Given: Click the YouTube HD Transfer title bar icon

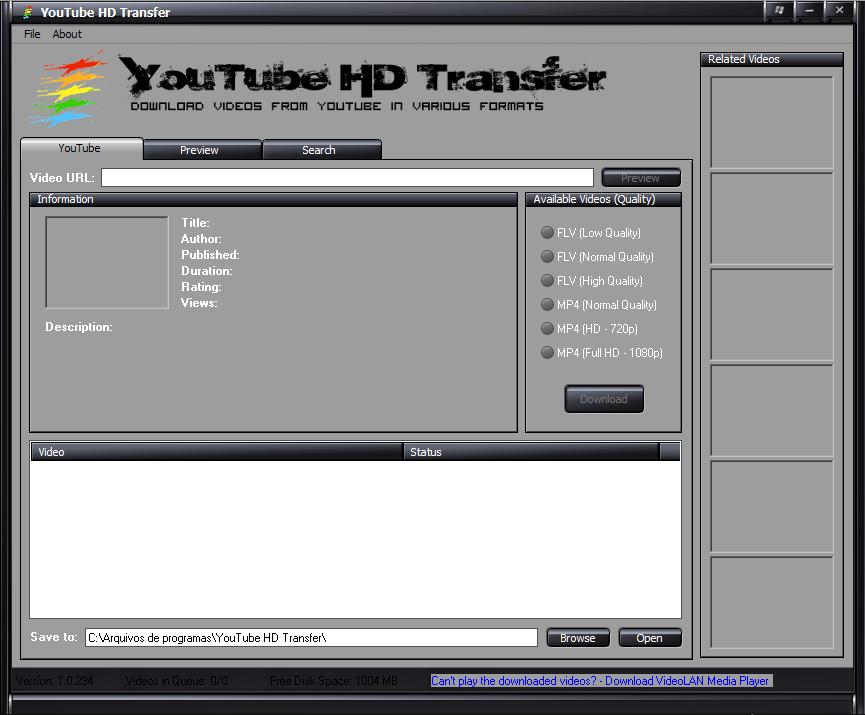Looking at the screenshot, I should point(28,12).
